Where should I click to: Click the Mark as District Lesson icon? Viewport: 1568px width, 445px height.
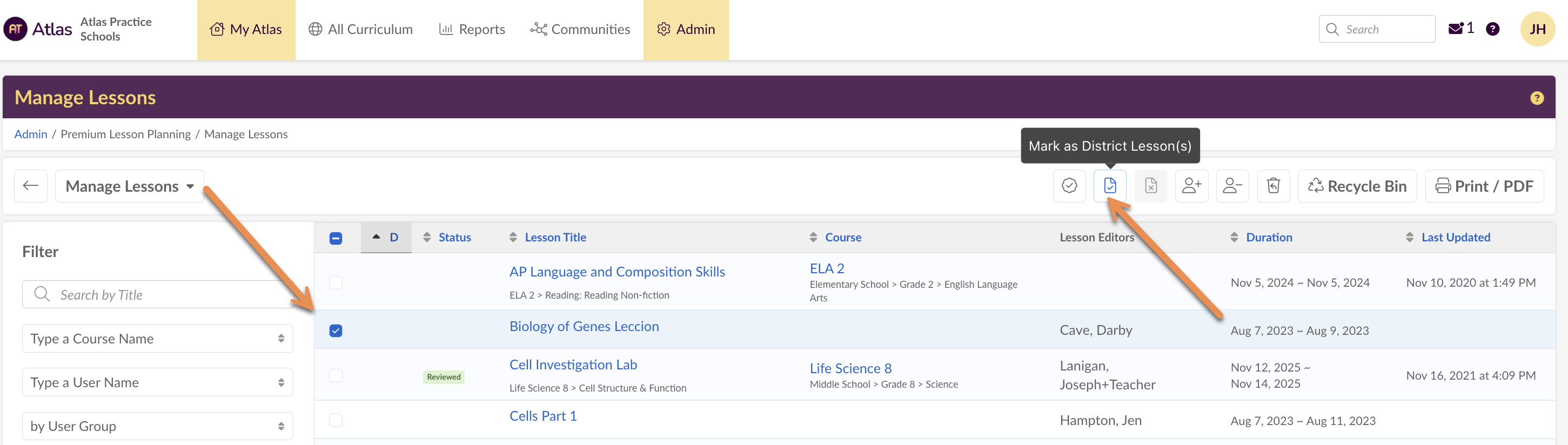click(x=1110, y=186)
